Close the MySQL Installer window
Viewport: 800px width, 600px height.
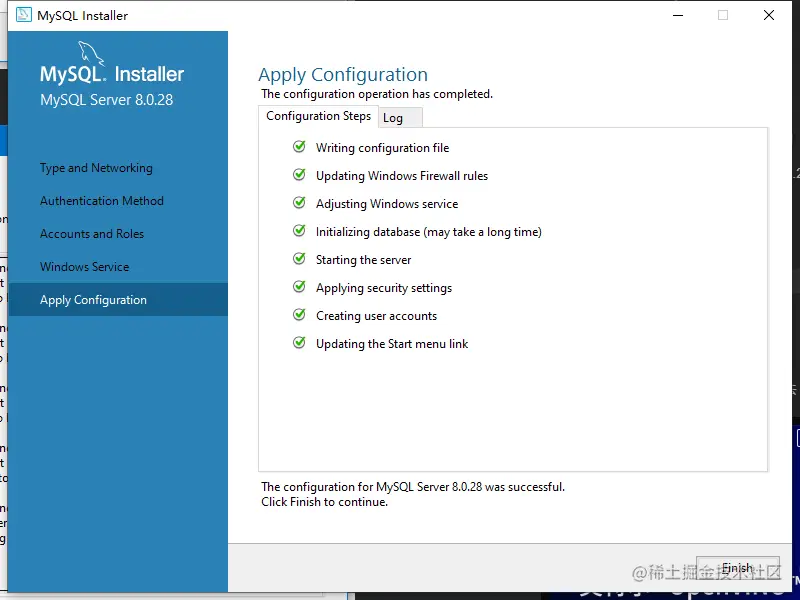(x=769, y=15)
